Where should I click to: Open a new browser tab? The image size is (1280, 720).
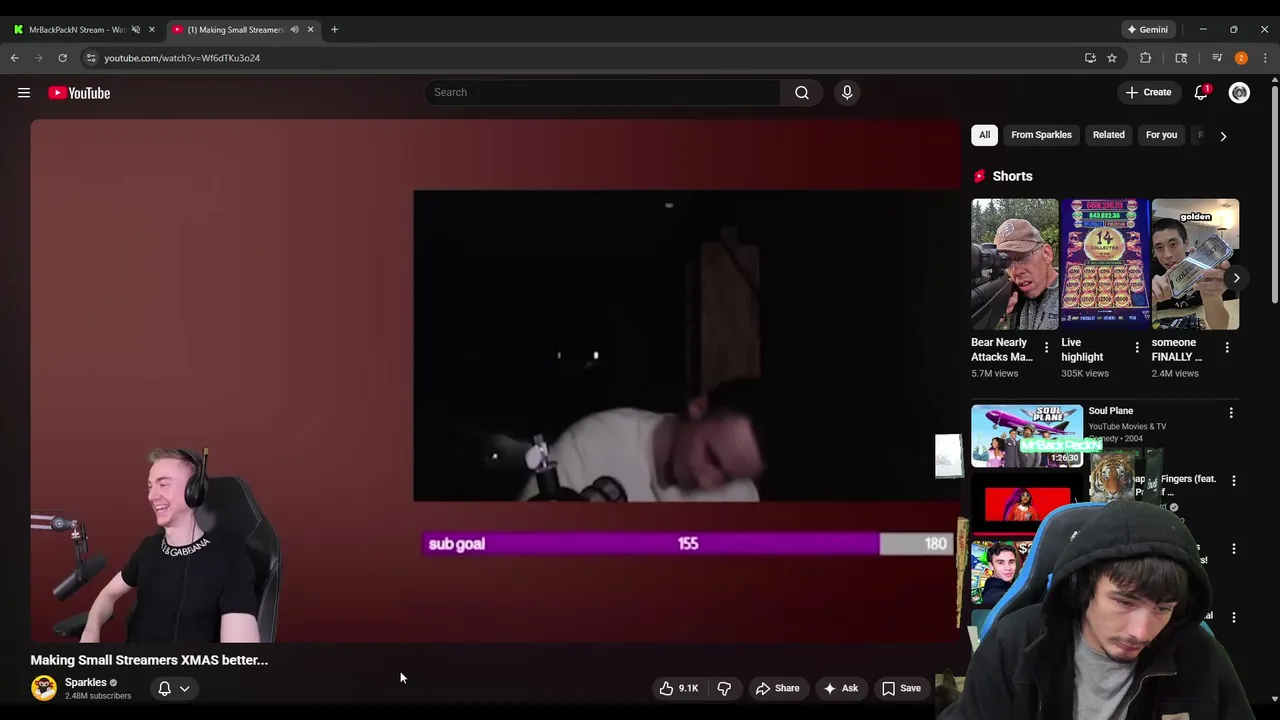(334, 29)
